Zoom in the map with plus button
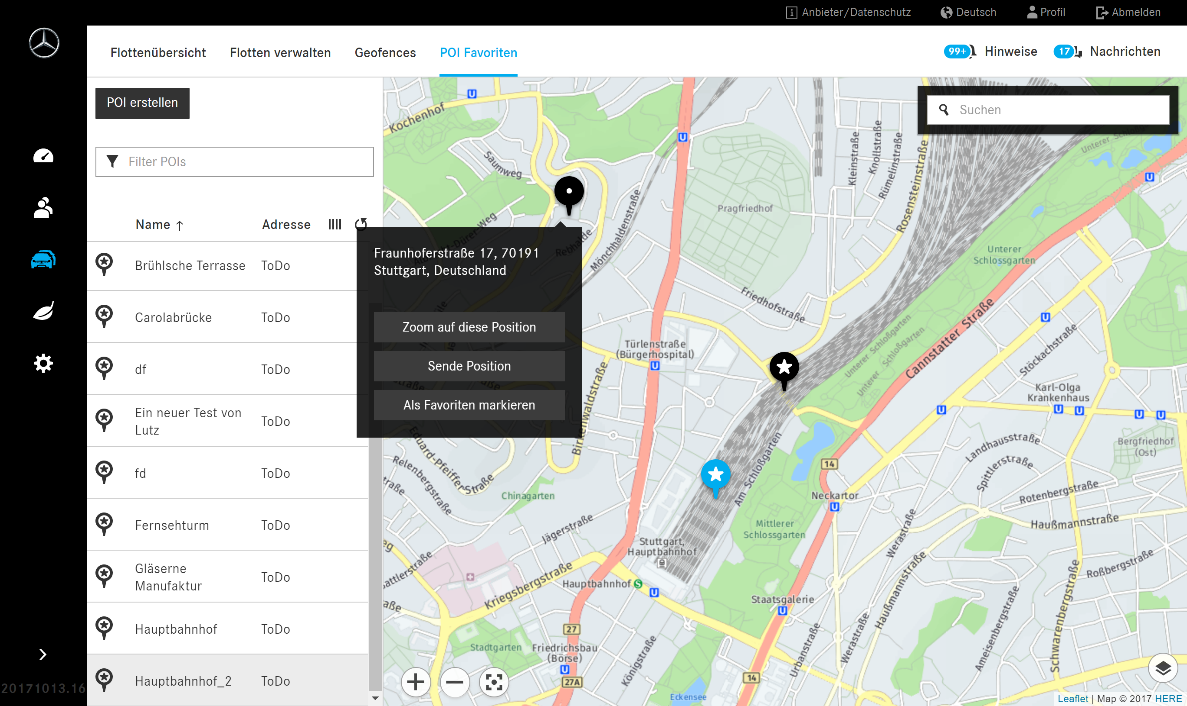This screenshot has height=706, width=1187. (416, 683)
